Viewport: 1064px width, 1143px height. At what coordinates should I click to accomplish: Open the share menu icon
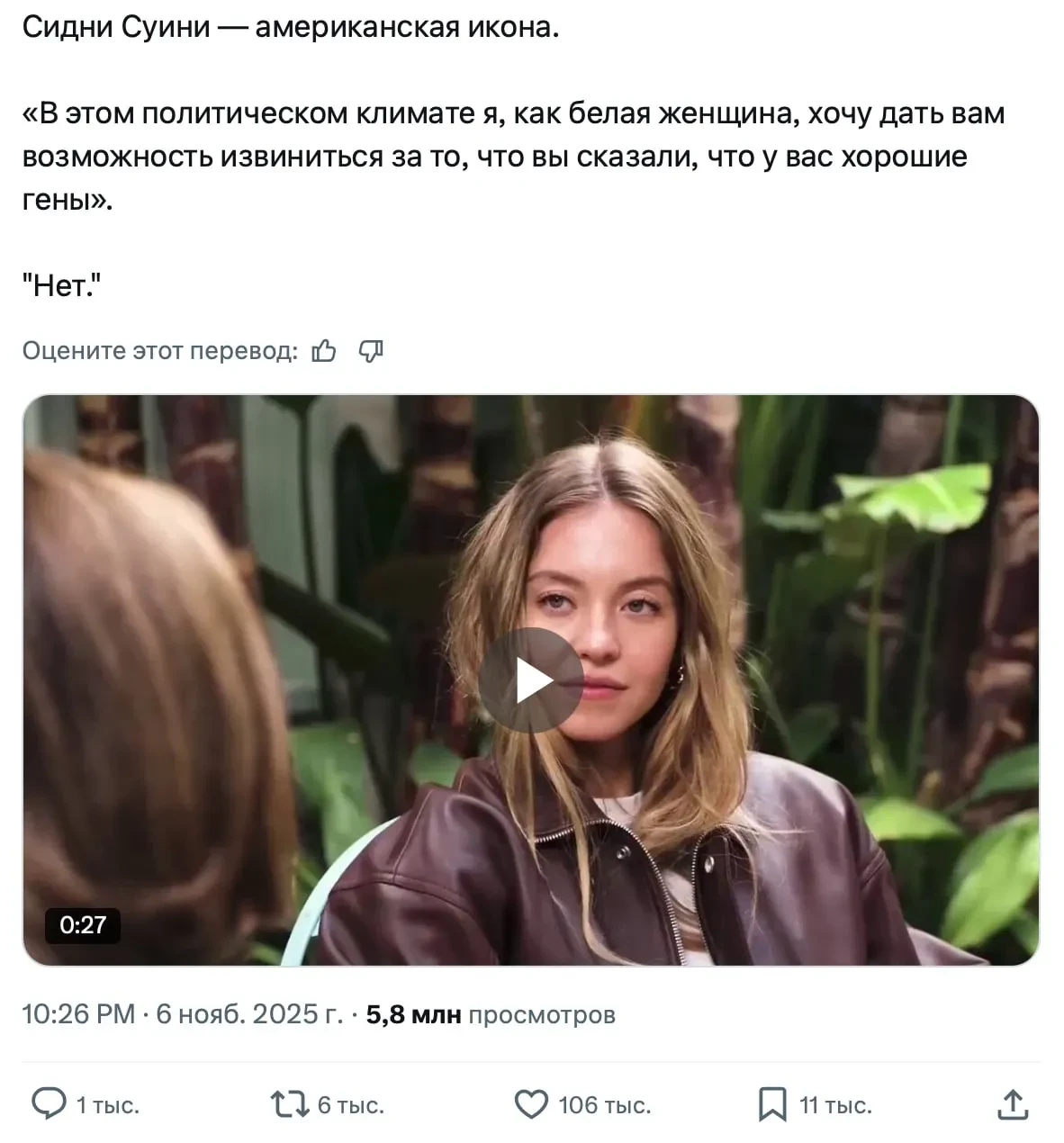pyautogui.click(x=1013, y=1103)
